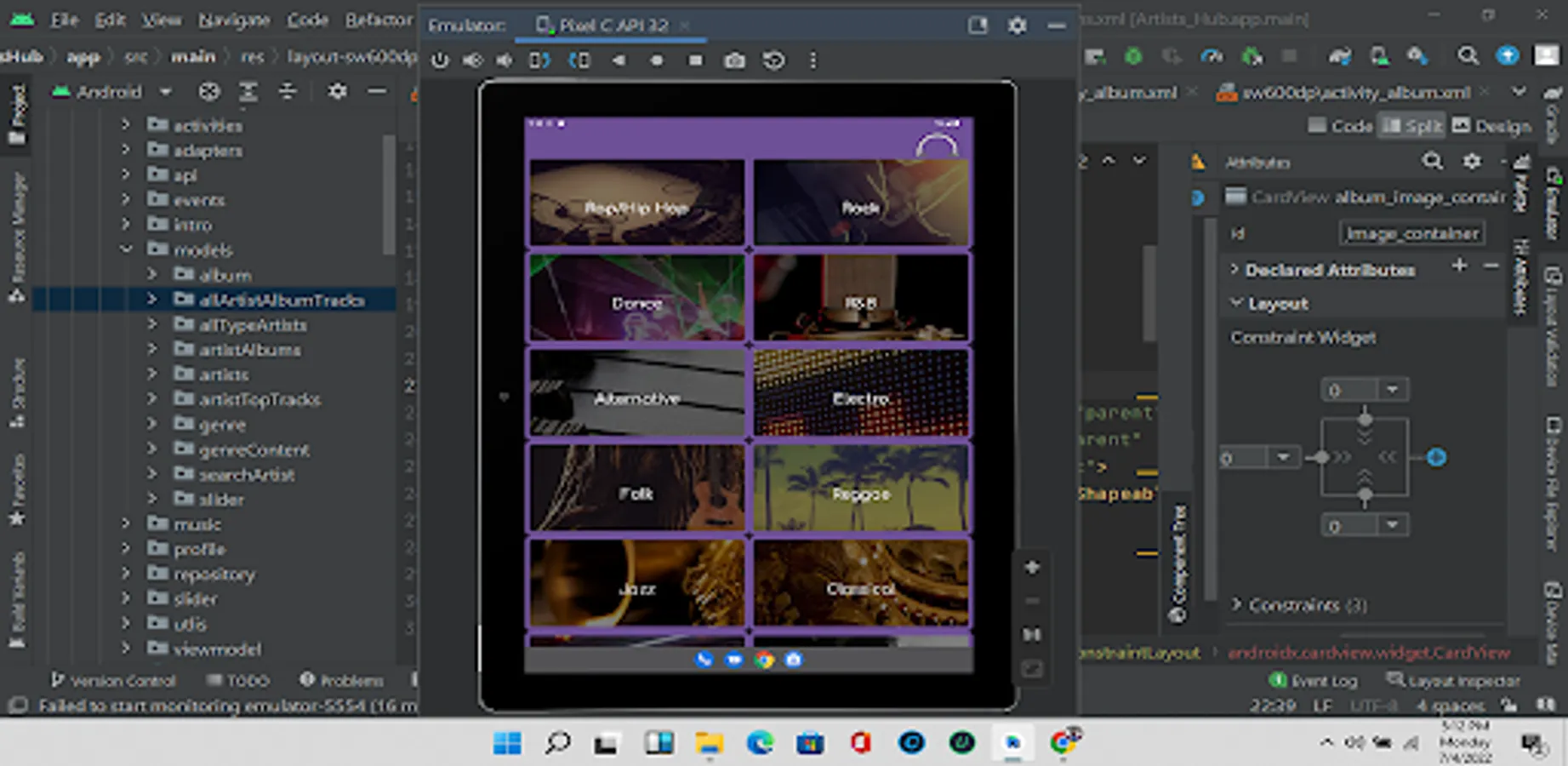
Task: Rotate the emulator left
Action: click(x=539, y=60)
